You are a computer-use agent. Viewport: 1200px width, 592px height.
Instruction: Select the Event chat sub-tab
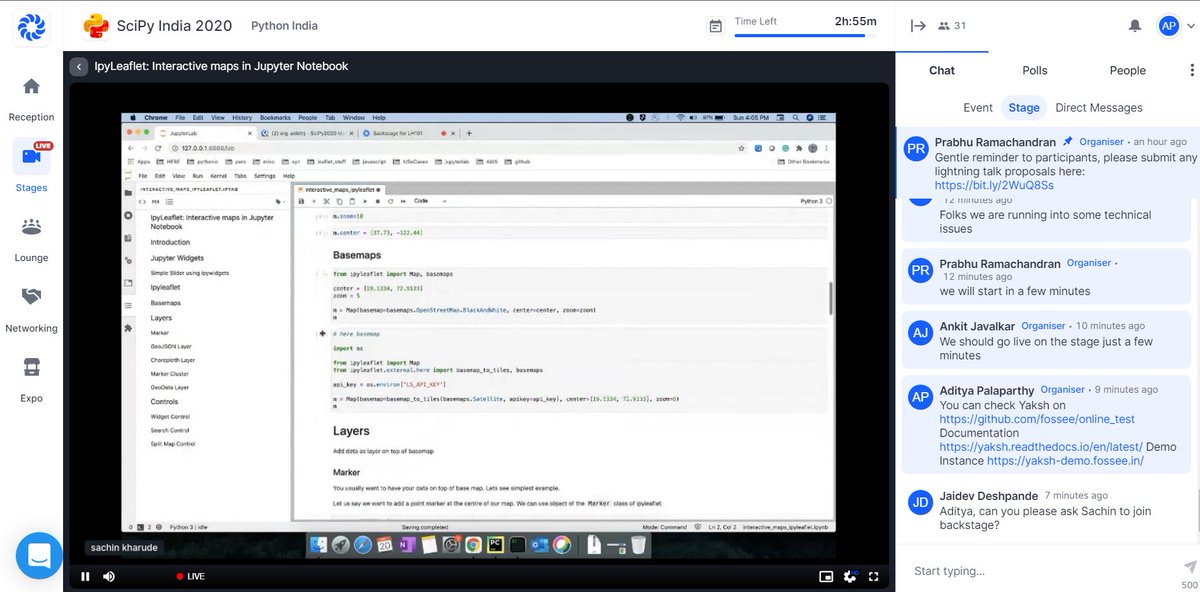(x=978, y=108)
